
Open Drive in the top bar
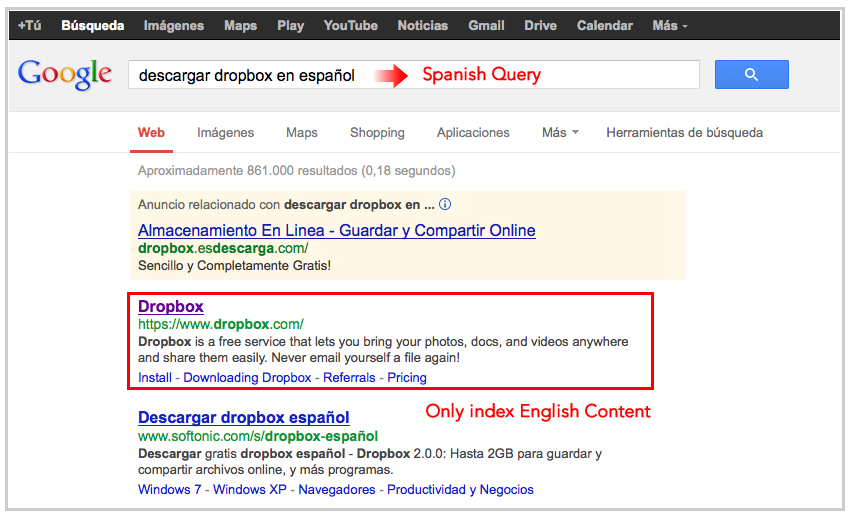point(540,25)
